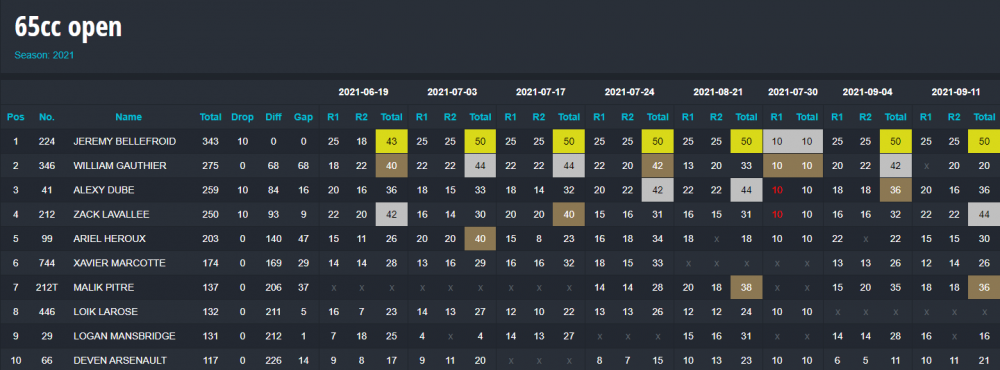The width and height of the screenshot is (1000, 370).
Task: Click the Drop column header
Action: coord(242,117)
